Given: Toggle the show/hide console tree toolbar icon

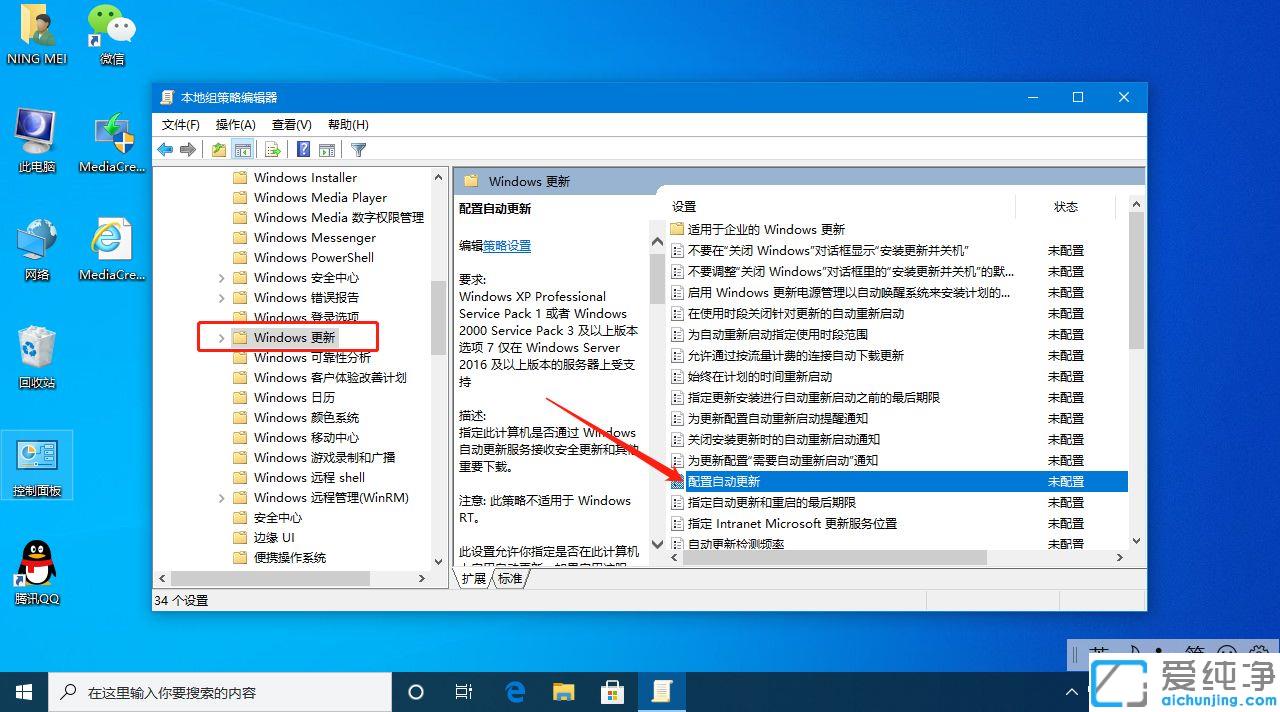Looking at the screenshot, I should point(243,149).
